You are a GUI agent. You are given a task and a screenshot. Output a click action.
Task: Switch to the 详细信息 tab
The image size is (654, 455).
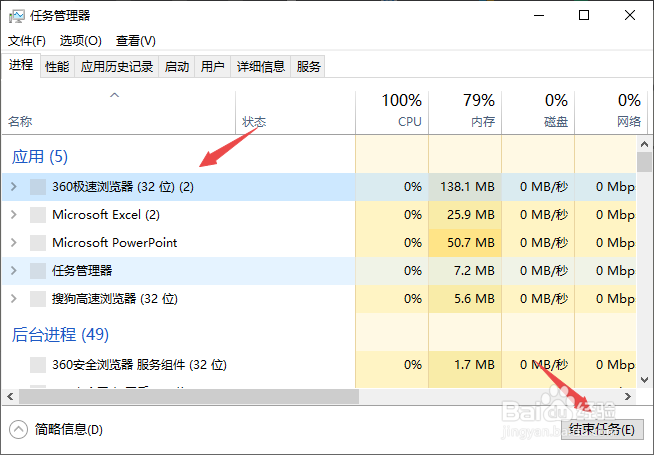click(261, 66)
